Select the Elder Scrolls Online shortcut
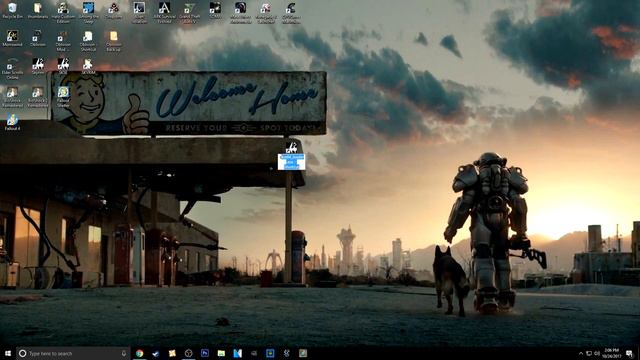Screen dimensions: 640x360 12,69
